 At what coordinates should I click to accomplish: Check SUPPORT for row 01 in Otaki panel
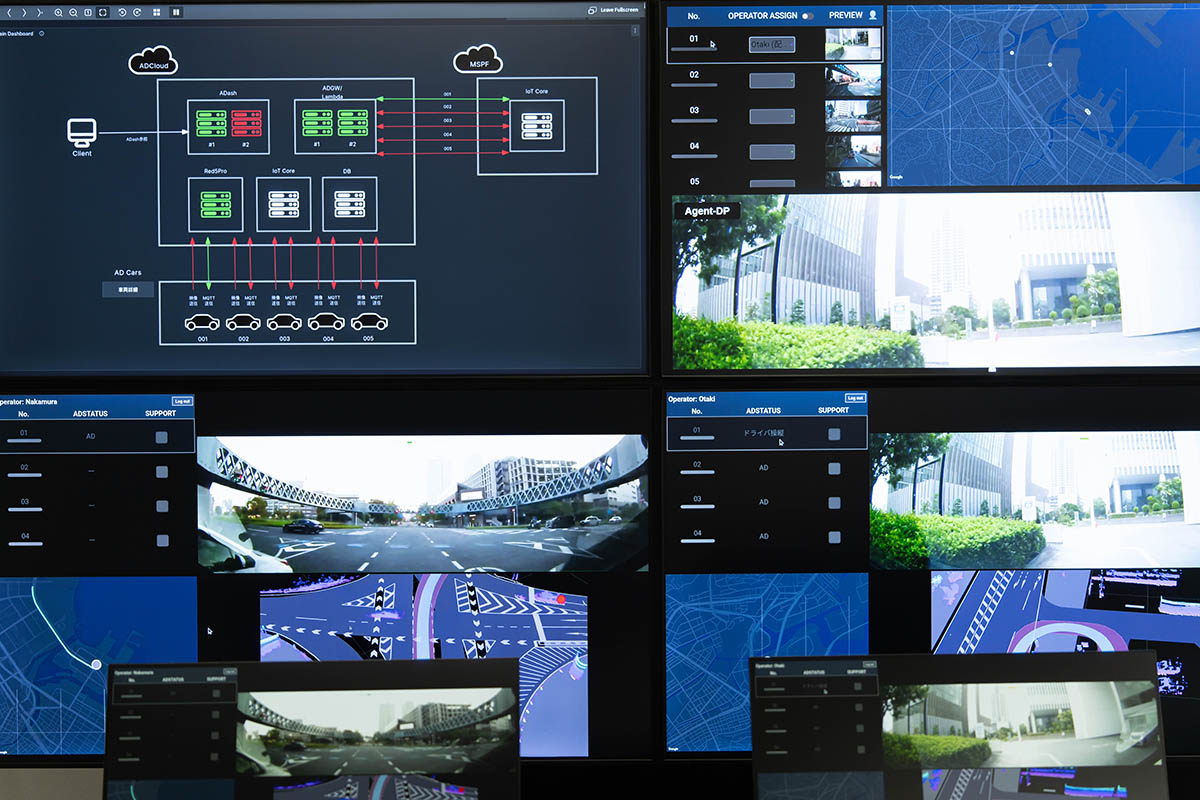click(x=834, y=434)
